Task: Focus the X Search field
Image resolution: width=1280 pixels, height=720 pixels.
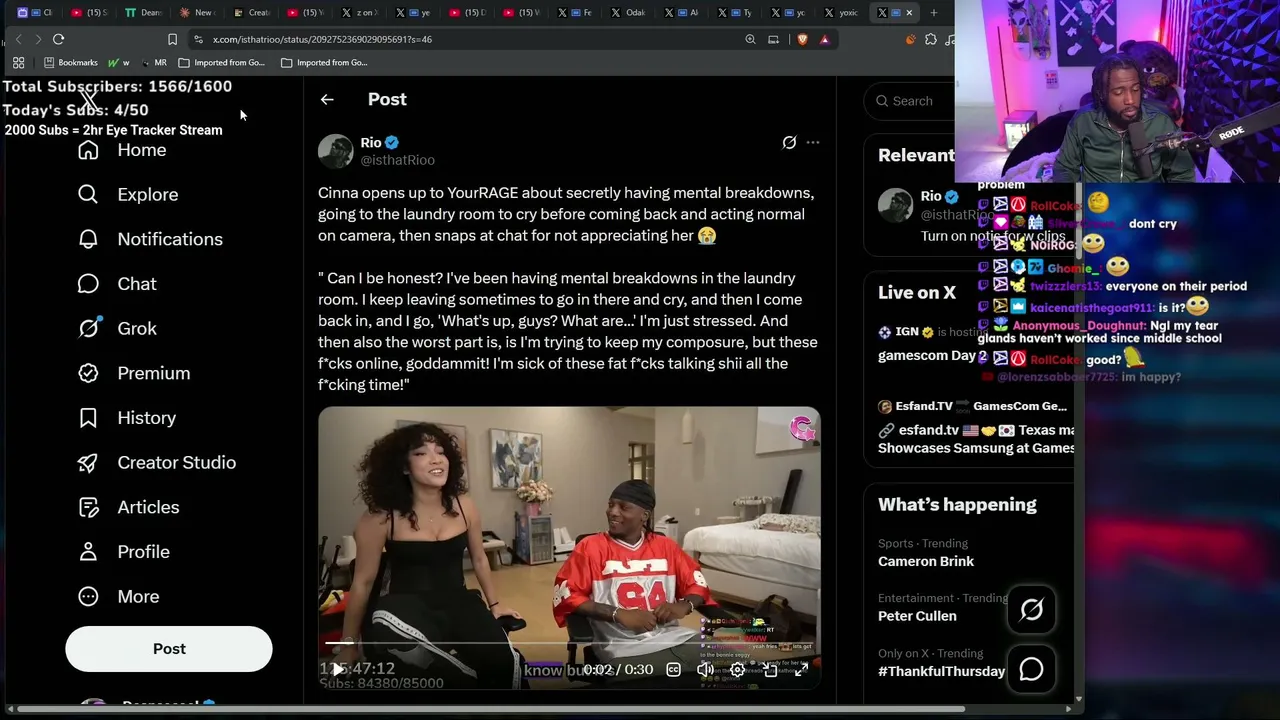Action: 908,101
